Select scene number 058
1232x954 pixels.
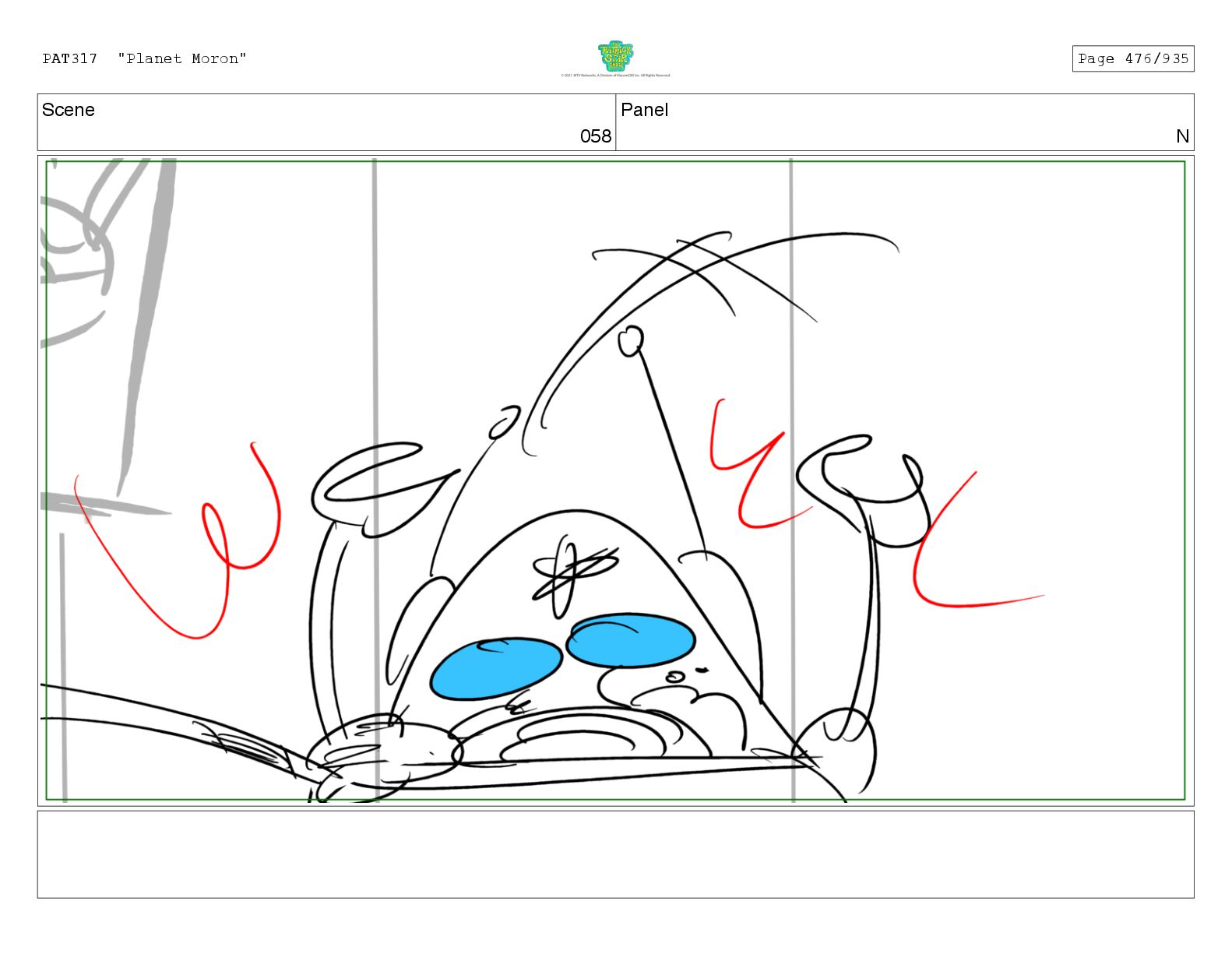[596, 136]
